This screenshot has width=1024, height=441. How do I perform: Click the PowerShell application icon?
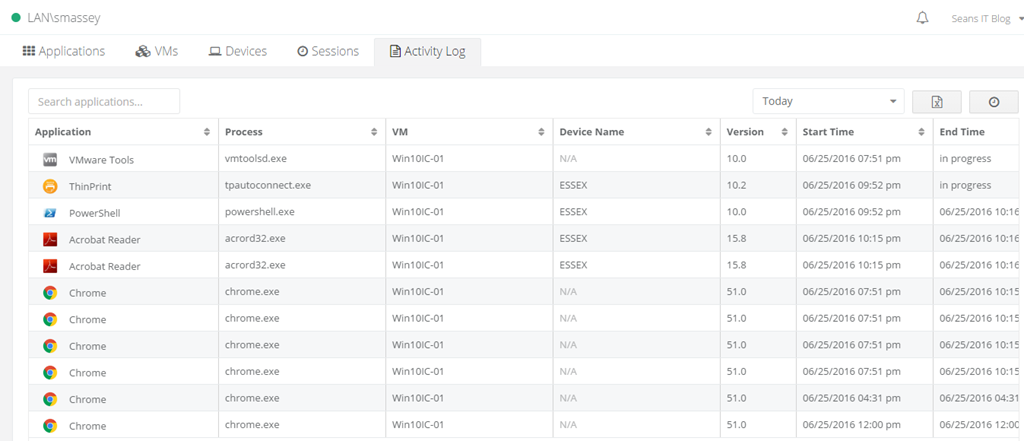[50, 213]
